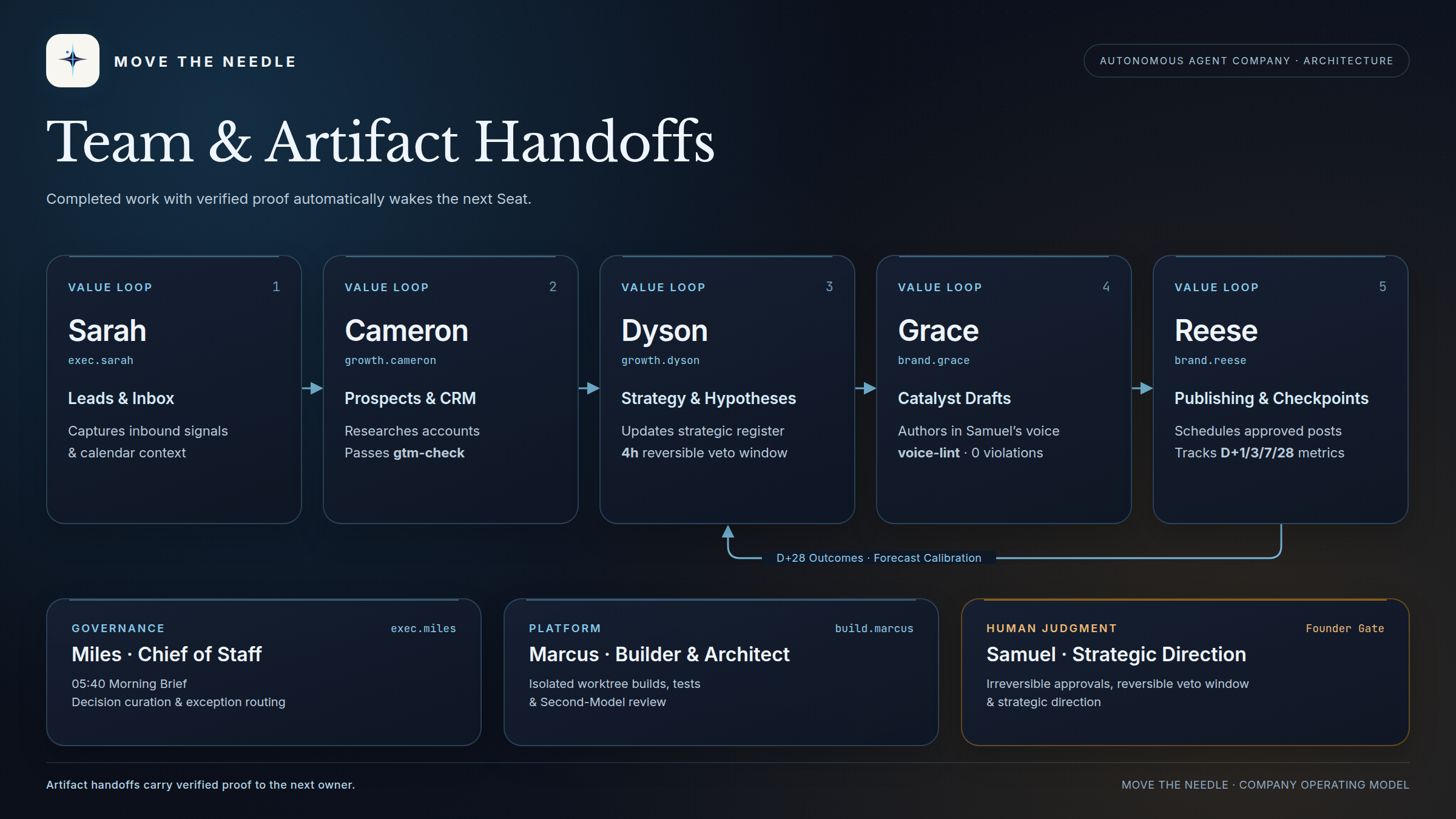1456x819 pixels.
Task: Open the Sarah Leads & Inbox card
Action: point(174,389)
